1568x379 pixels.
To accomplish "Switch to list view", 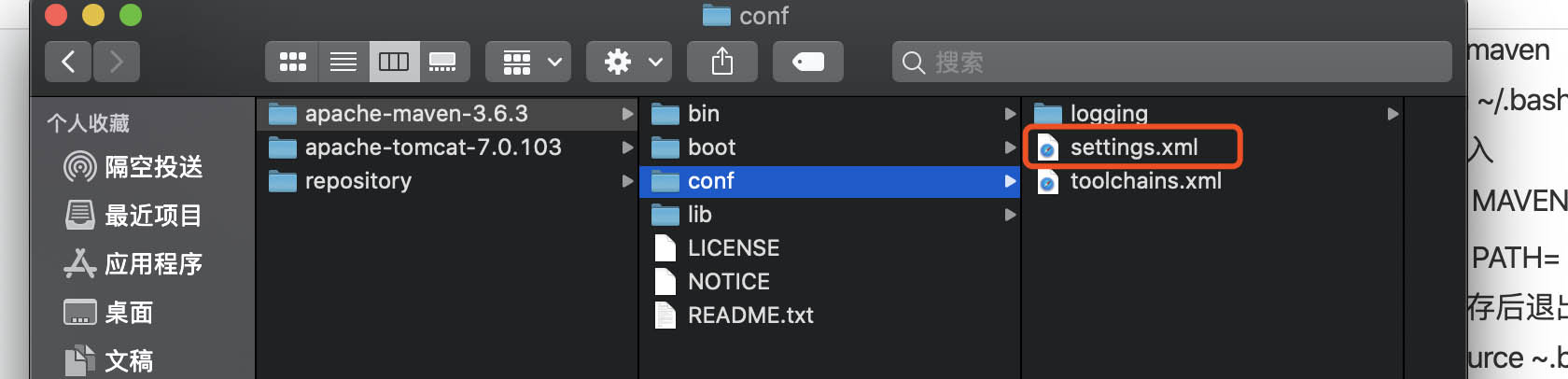I will (343, 62).
